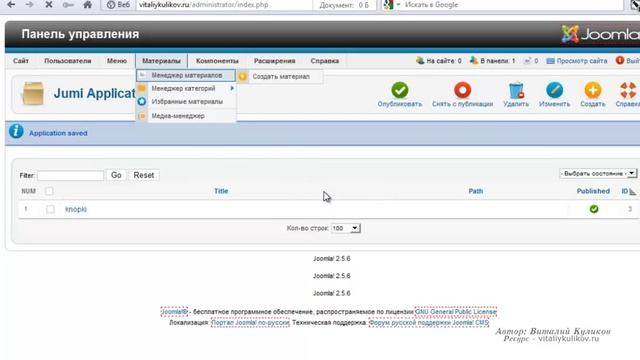Screen dimensions: 640x360
Task: Click the blue info icon beside Application saved
Action: tap(16, 131)
